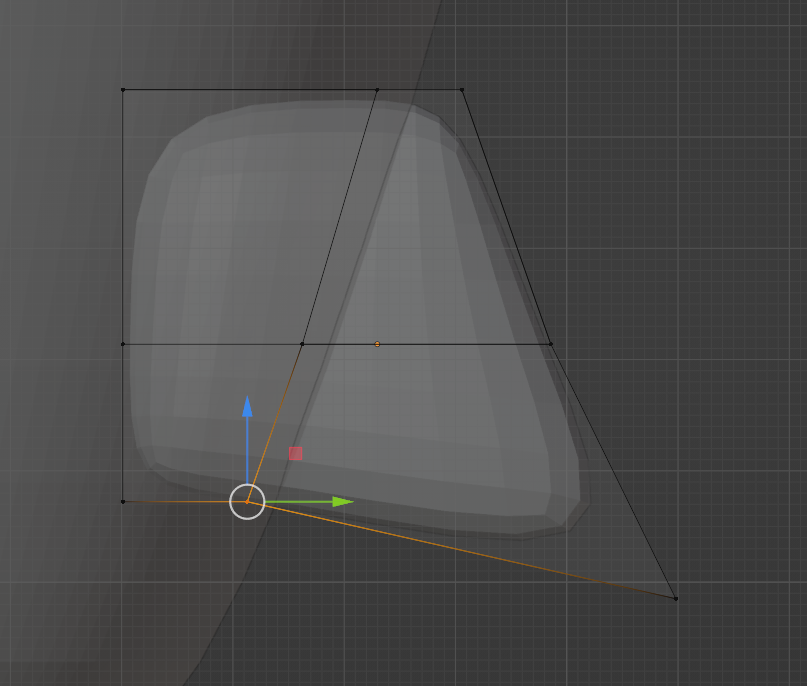This screenshot has height=686, width=807.
Task: Select the top-right vertex of the upper edge
Action: [x=462, y=90]
